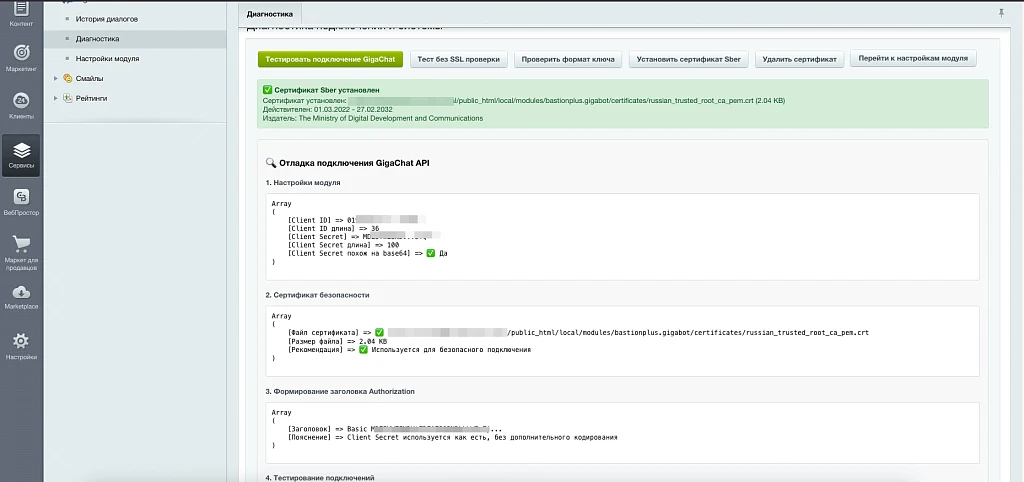The image size is (1024, 482).
Task: Click the Рекомендация безопасного подключения line
Action: (409, 350)
